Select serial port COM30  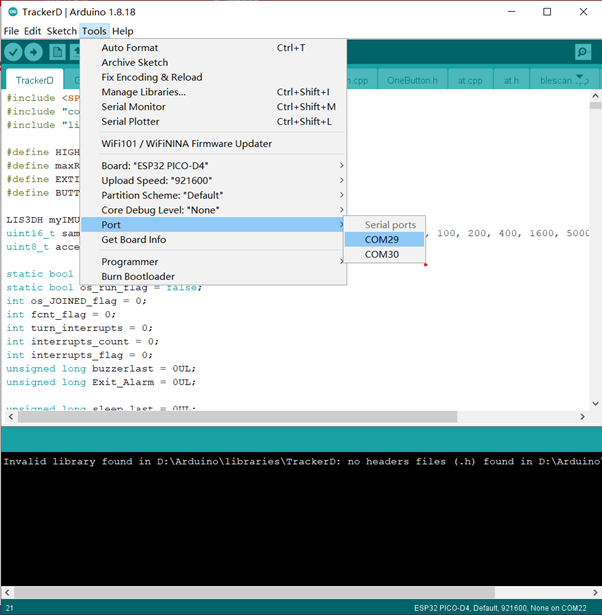pyautogui.click(x=384, y=255)
